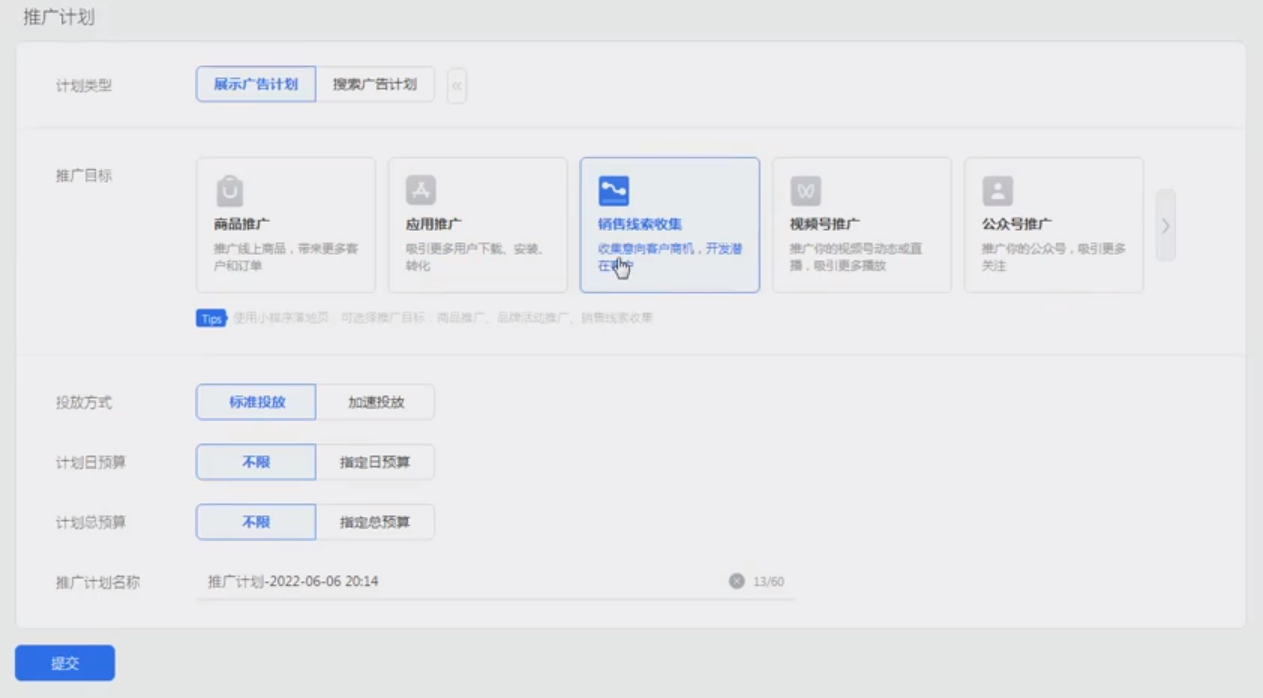
Task: Click the shopping bag icon for 商品推广
Action: 230,191
